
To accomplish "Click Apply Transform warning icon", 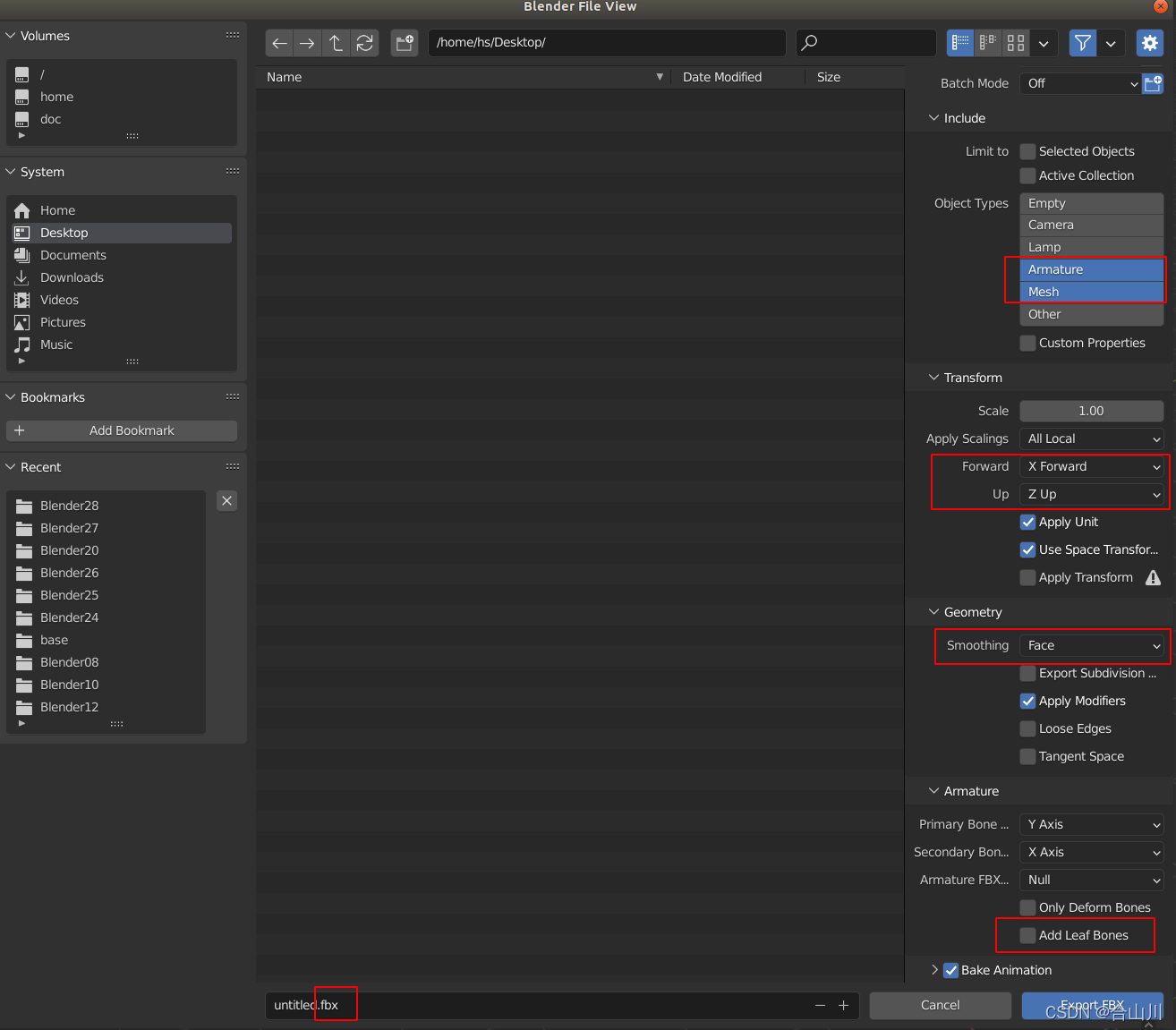I will tap(1154, 578).
